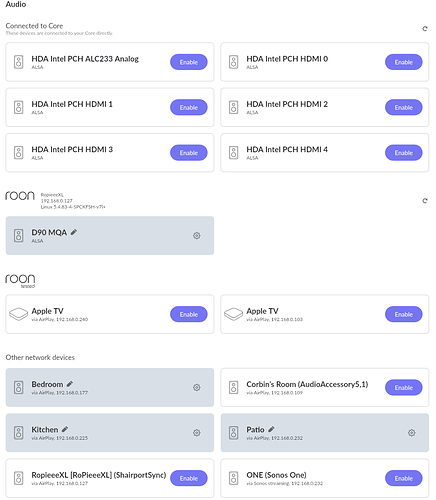
Task: Edit the D90 MQA zone name
Action: pyautogui.click(x=74, y=232)
